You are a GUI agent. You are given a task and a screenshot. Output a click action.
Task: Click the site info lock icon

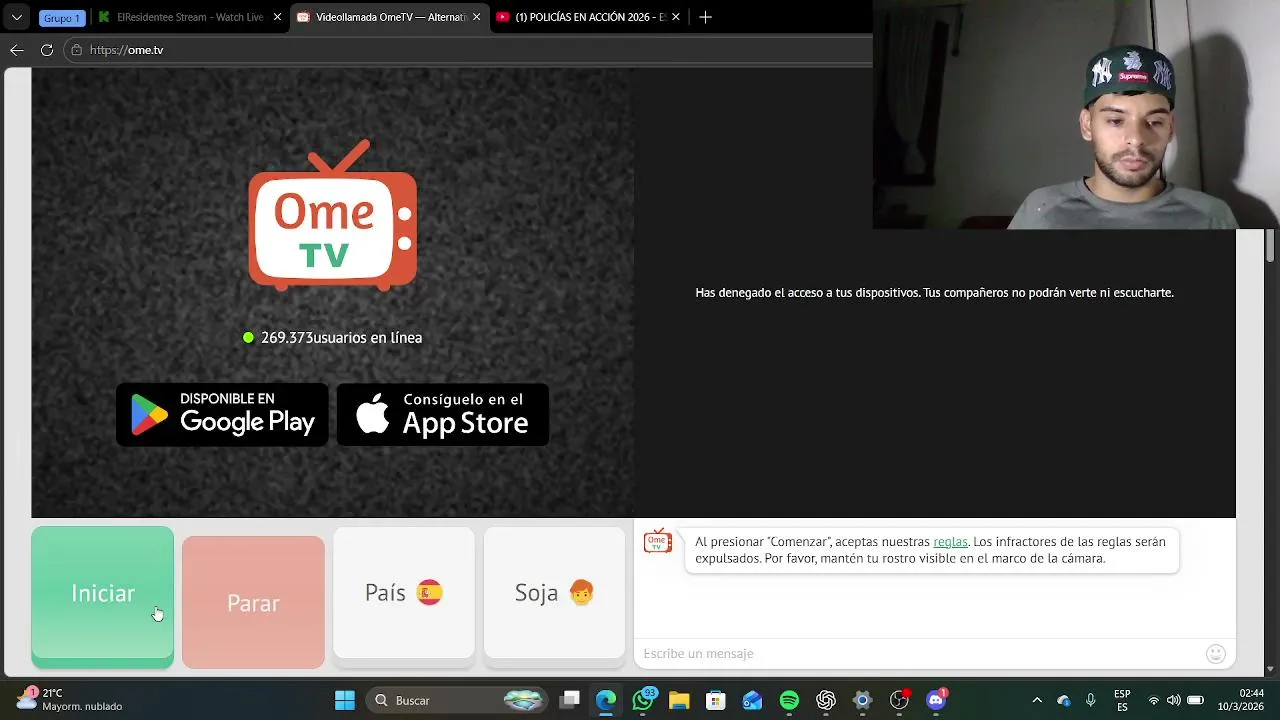(x=76, y=50)
